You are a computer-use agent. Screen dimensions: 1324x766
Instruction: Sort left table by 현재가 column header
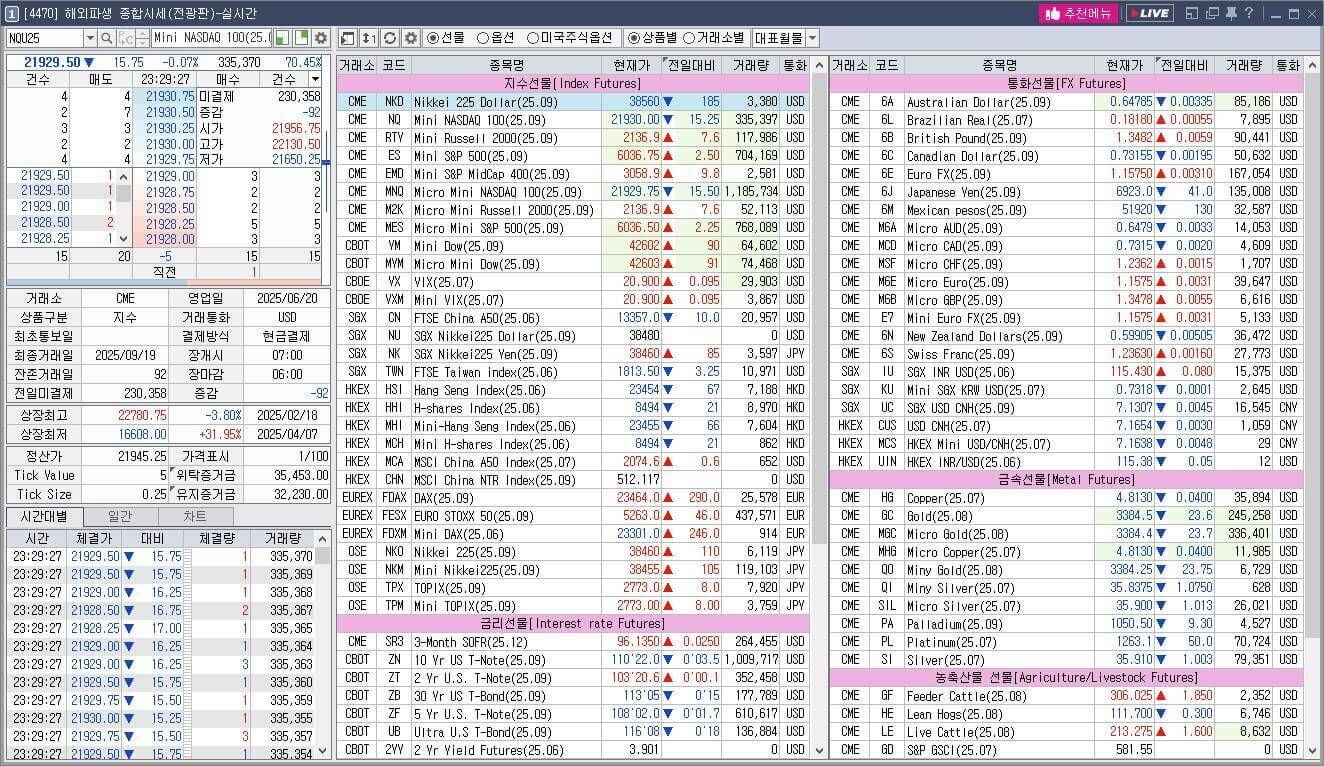click(x=632, y=65)
